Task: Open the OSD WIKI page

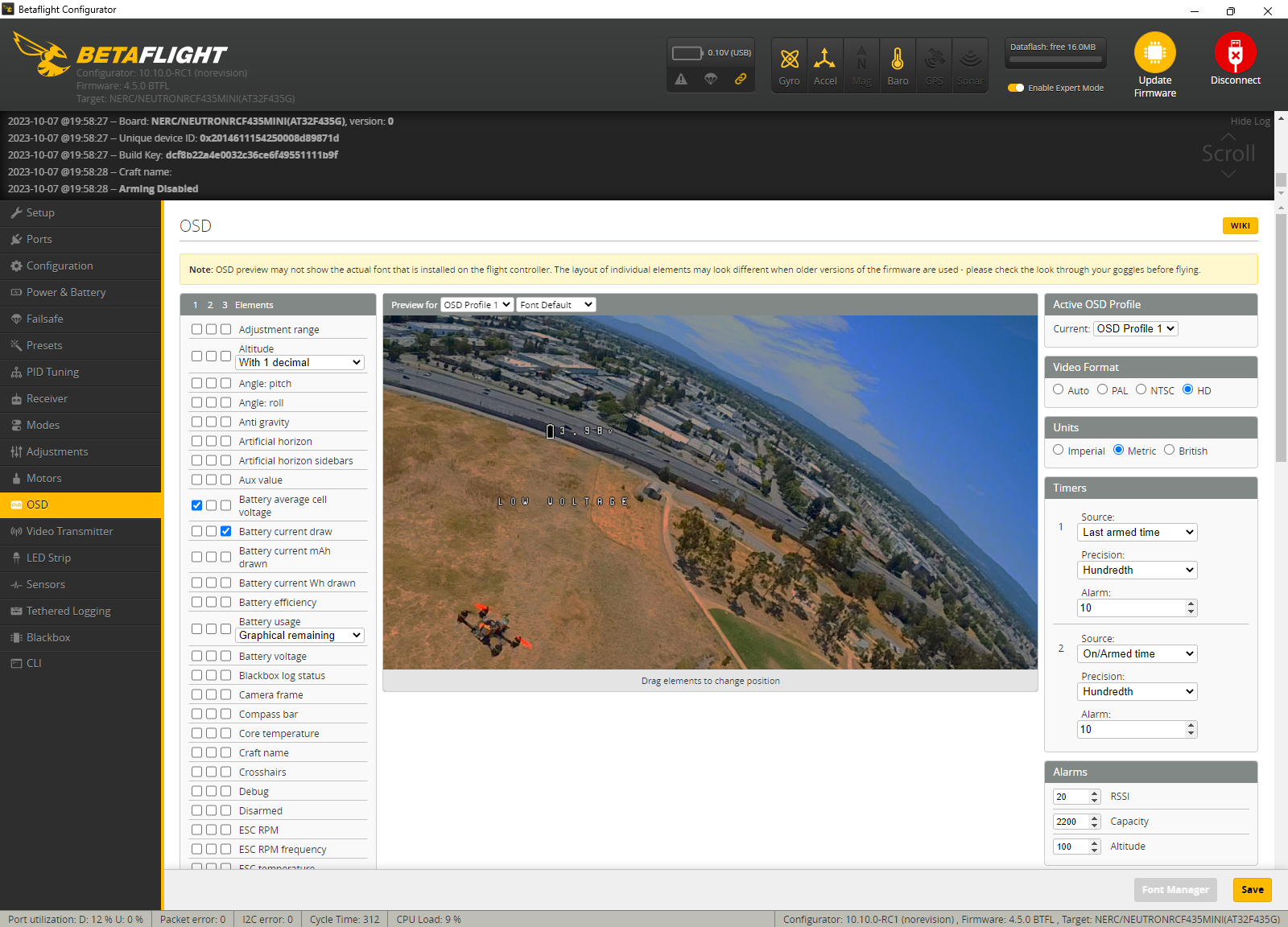Action: point(1240,225)
